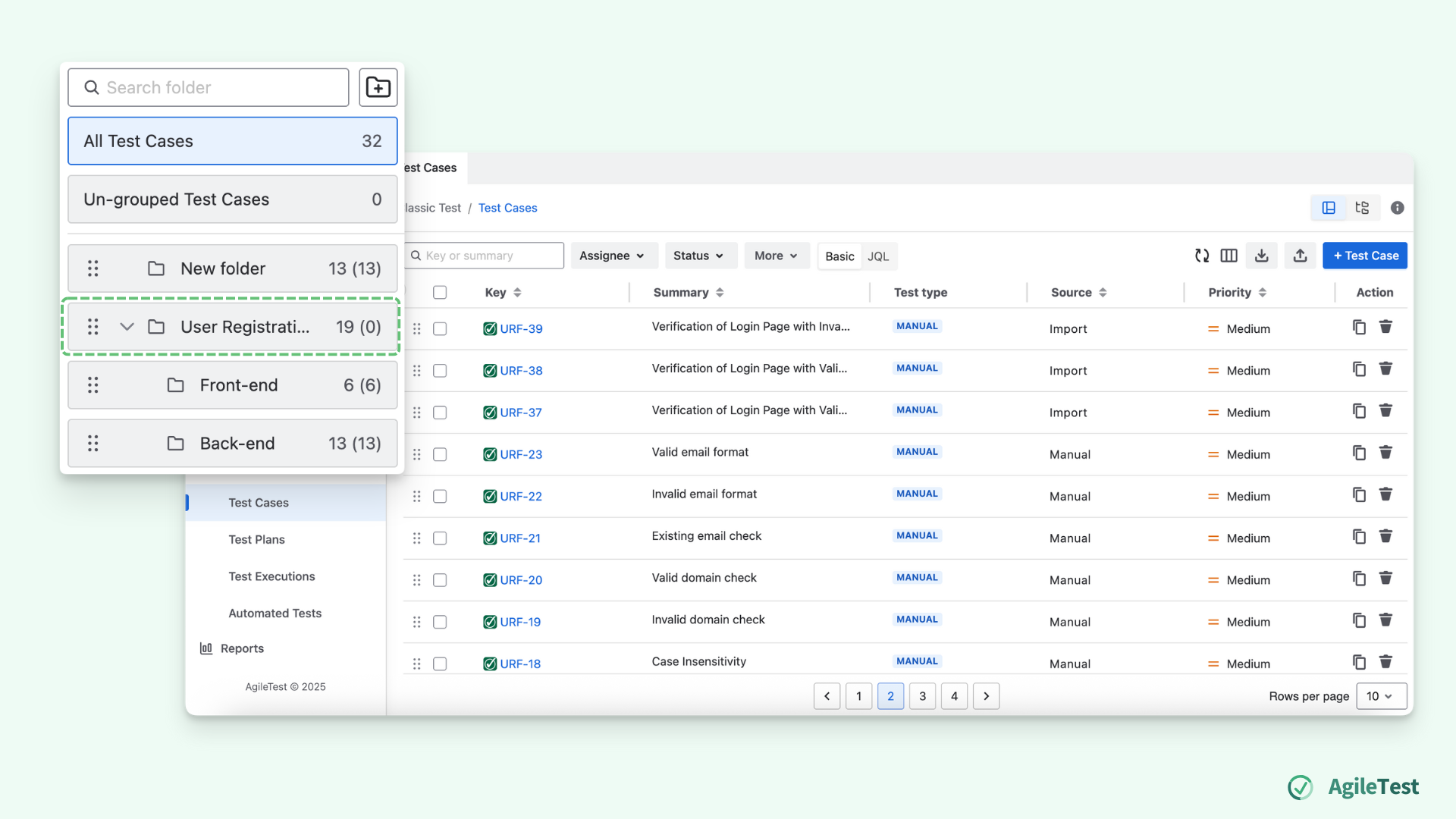The image size is (1456, 819).
Task: Check the checkbox for URF-23
Action: [440, 454]
